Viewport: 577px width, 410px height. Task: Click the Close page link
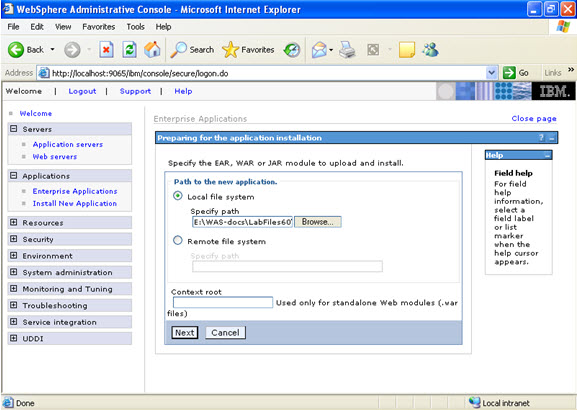534,119
